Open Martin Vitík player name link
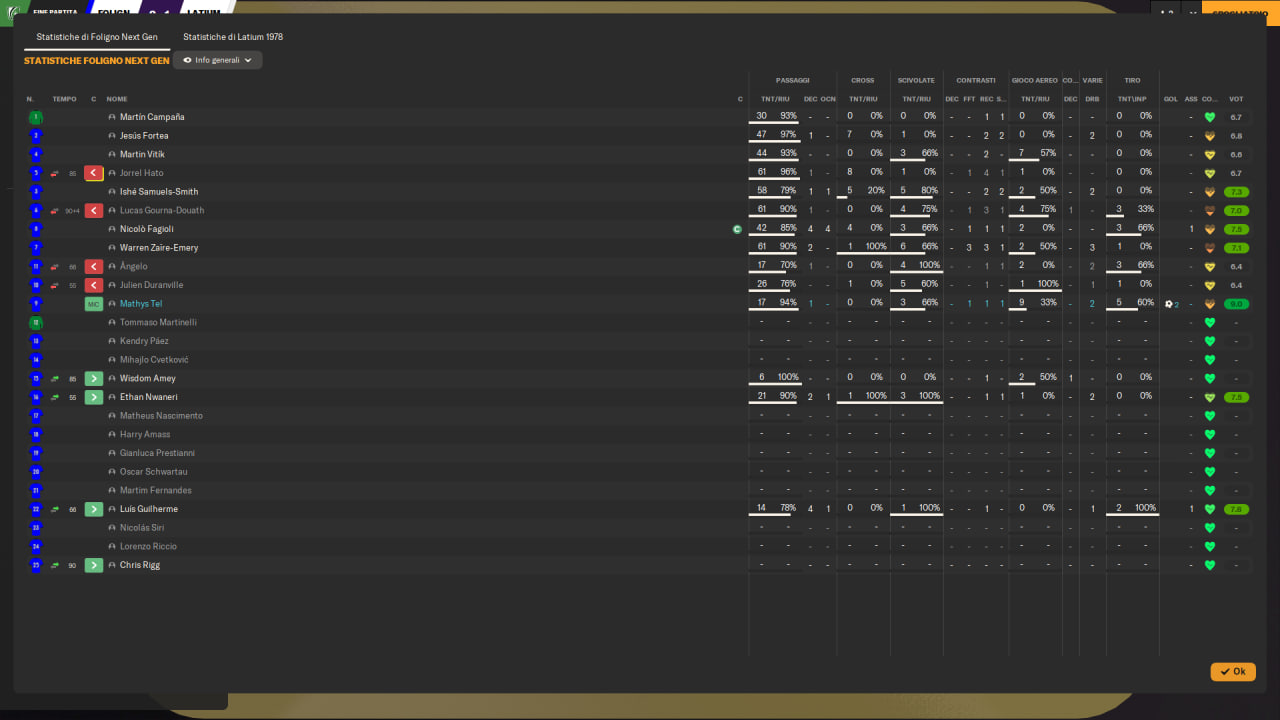 coord(142,154)
